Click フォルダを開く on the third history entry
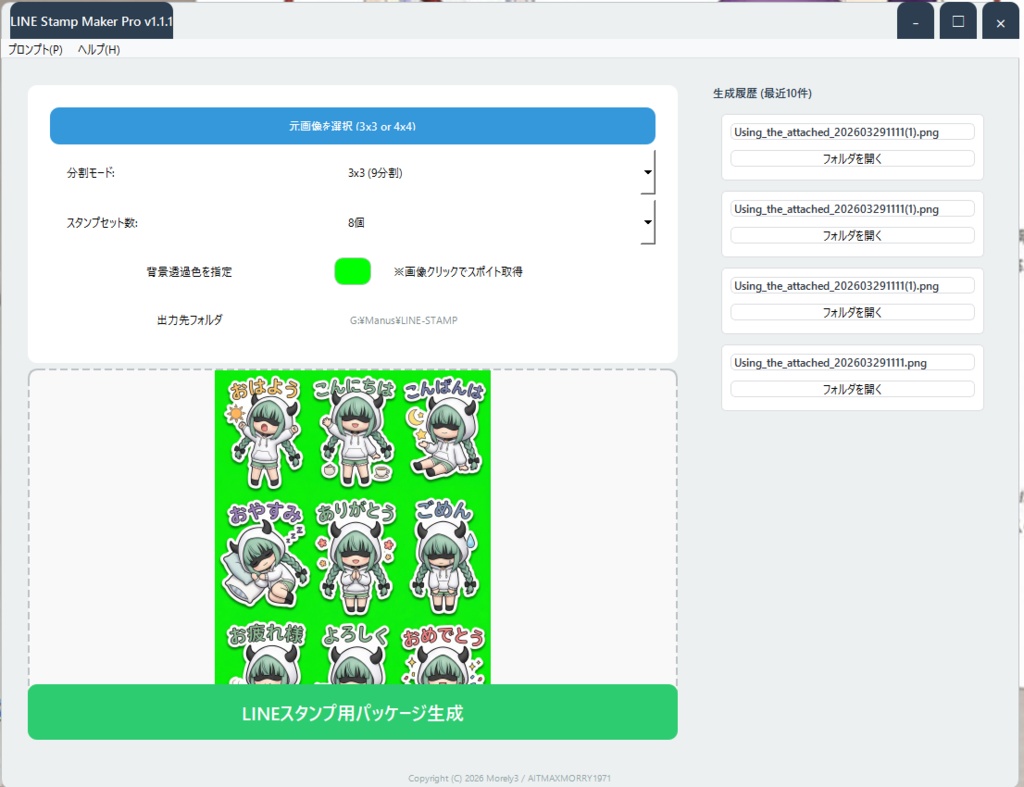This screenshot has height=787, width=1024. (x=850, y=312)
